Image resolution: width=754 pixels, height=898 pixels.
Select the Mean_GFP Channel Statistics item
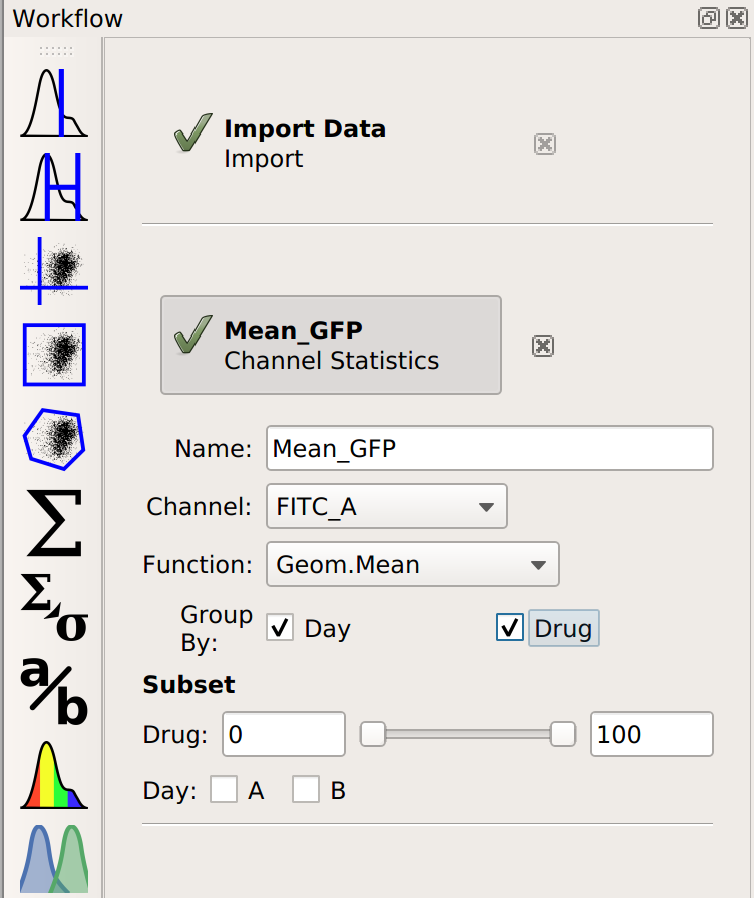[331, 345]
